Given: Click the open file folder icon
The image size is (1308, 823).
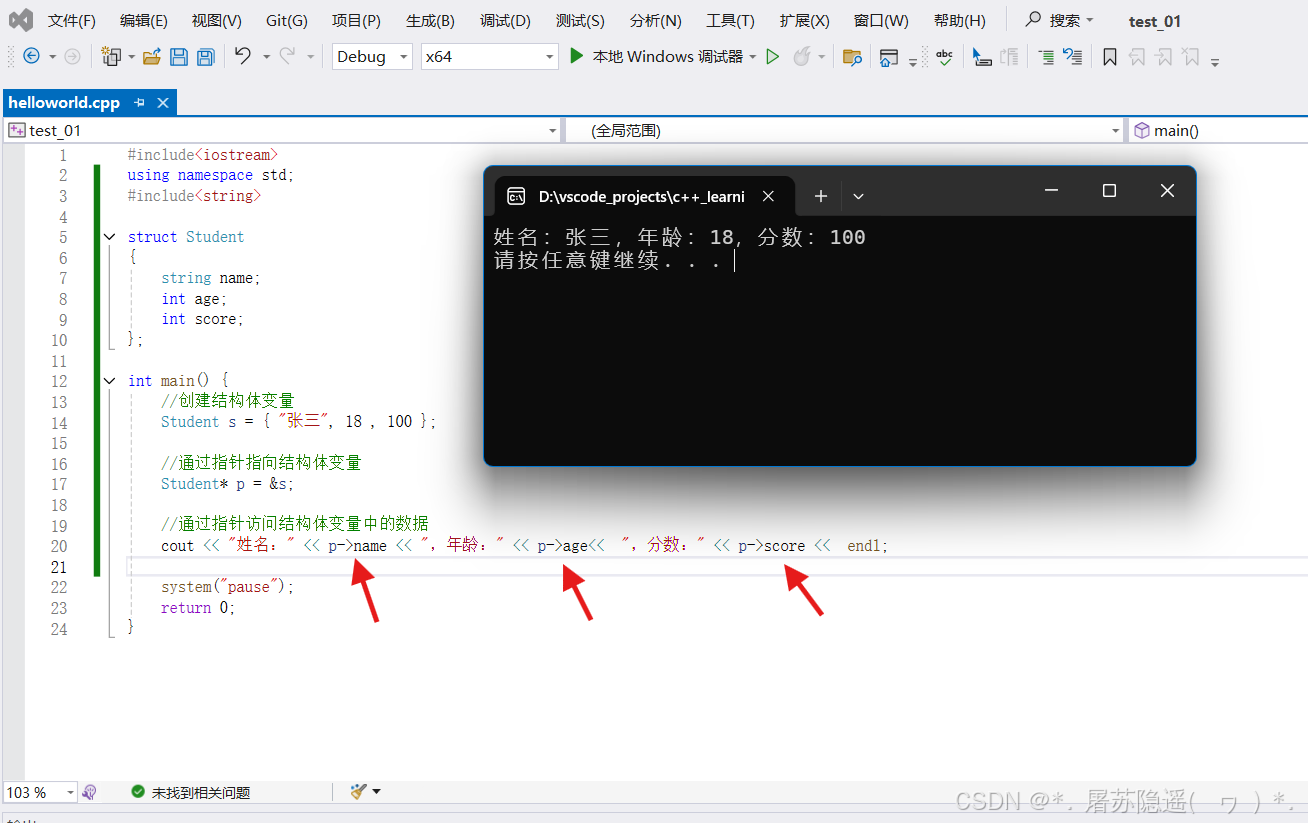Looking at the screenshot, I should [152, 57].
